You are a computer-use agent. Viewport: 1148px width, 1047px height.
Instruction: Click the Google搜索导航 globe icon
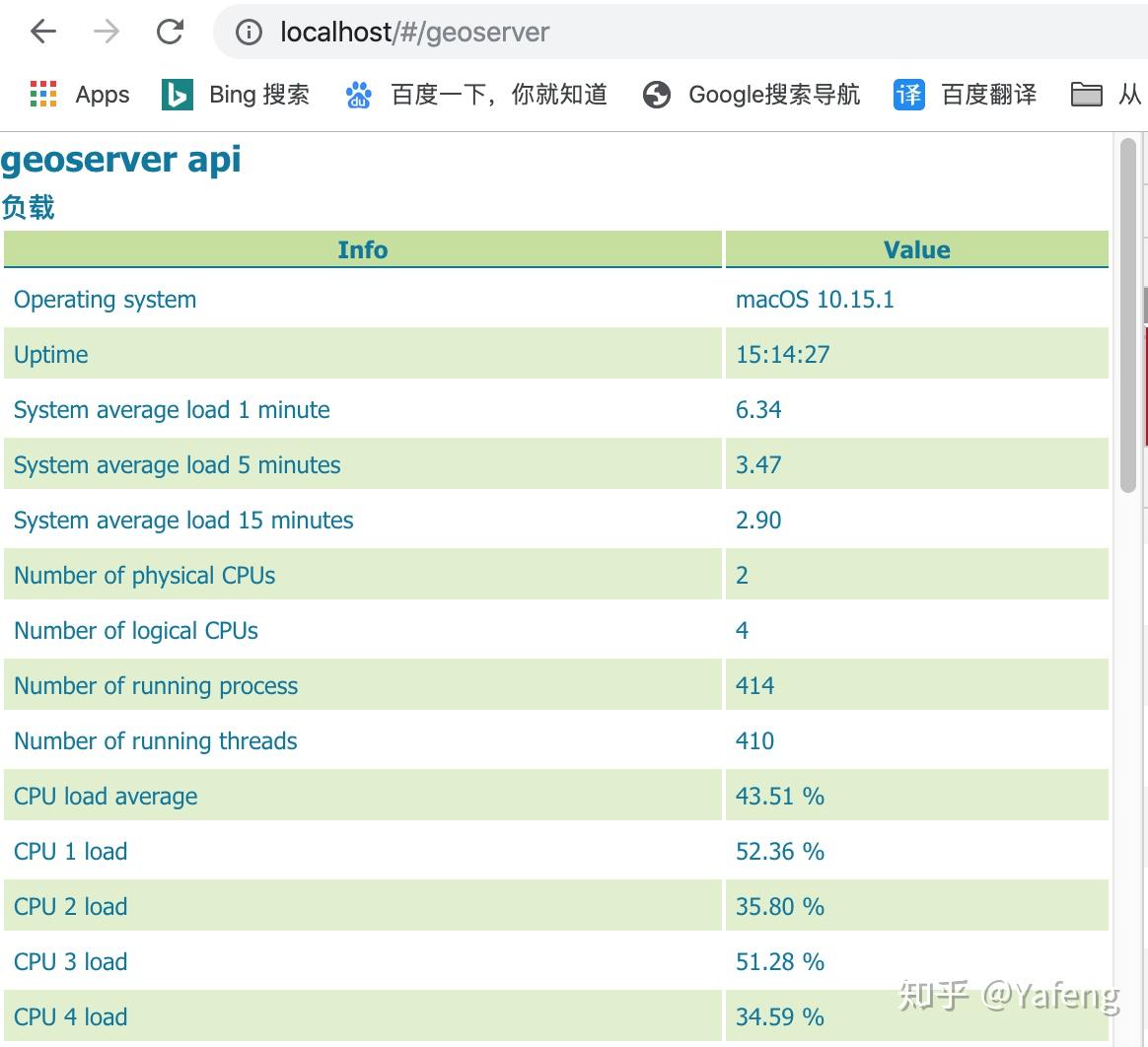click(655, 94)
